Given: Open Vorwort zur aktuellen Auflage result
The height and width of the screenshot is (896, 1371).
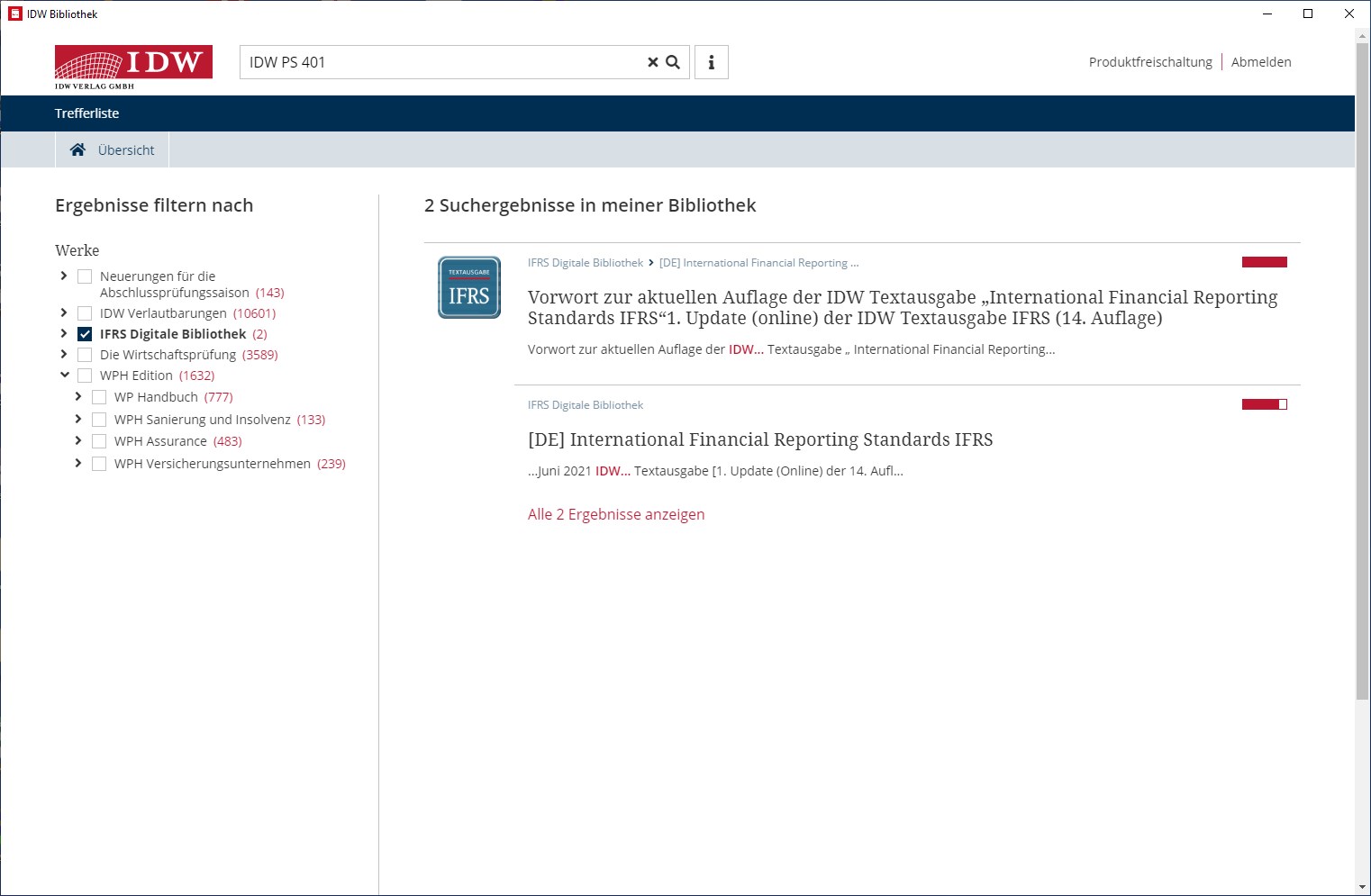Looking at the screenshot, I should (x=903, y=307).
